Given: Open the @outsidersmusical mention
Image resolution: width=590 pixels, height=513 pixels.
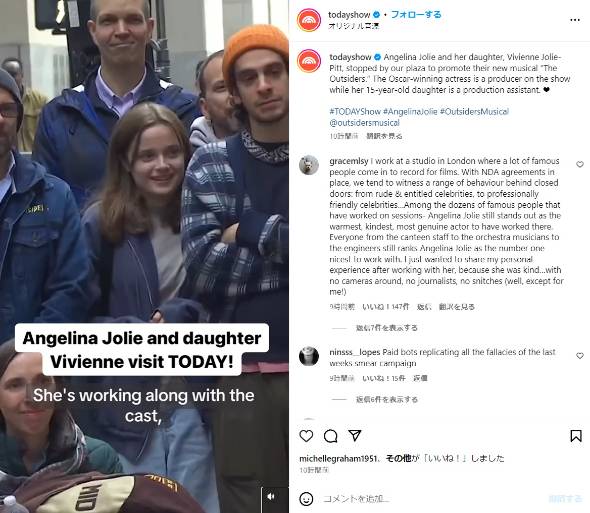Looking at the screenshot, I should tap(364, 123).
